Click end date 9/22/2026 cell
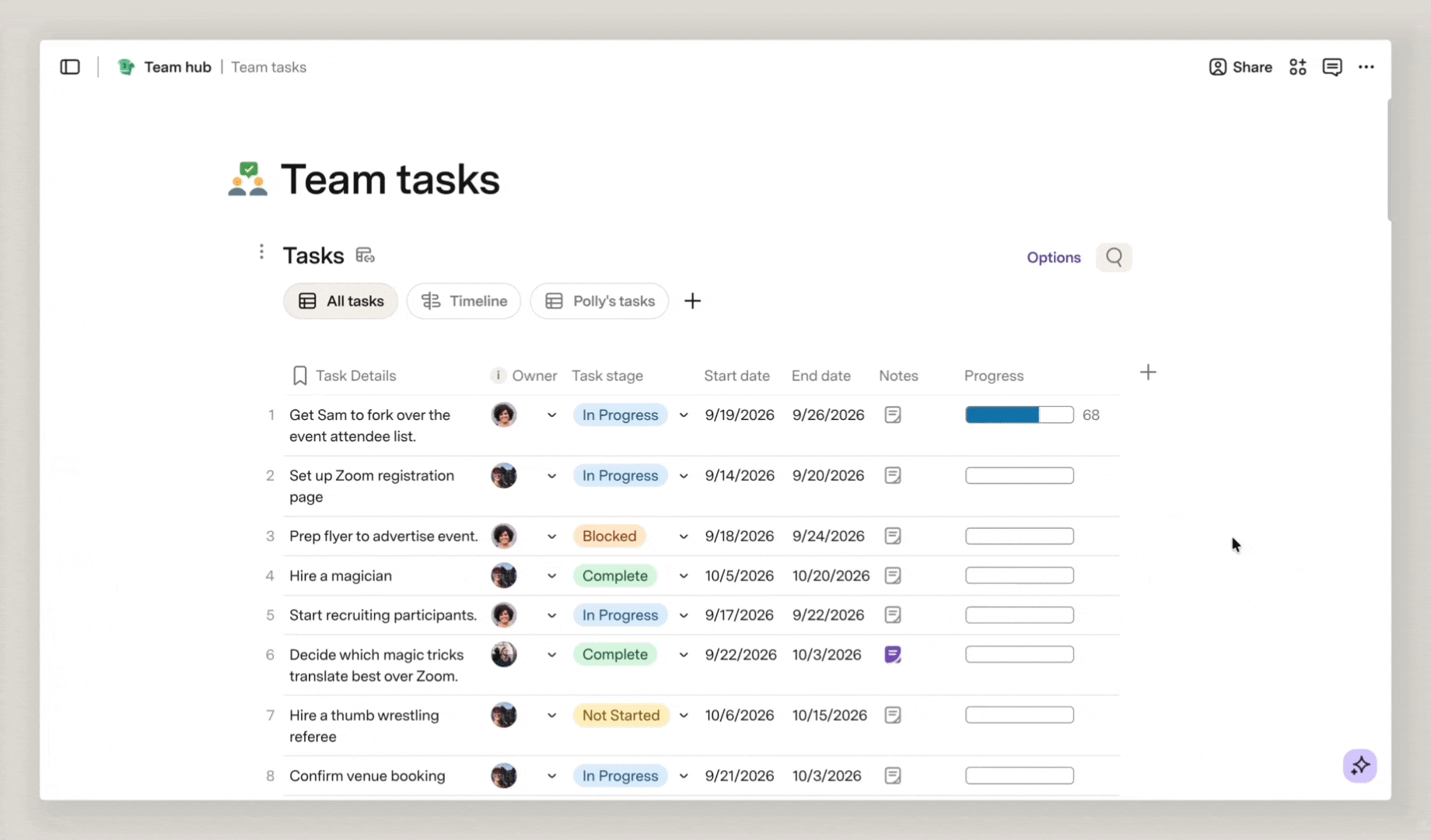 click(828, 615)
